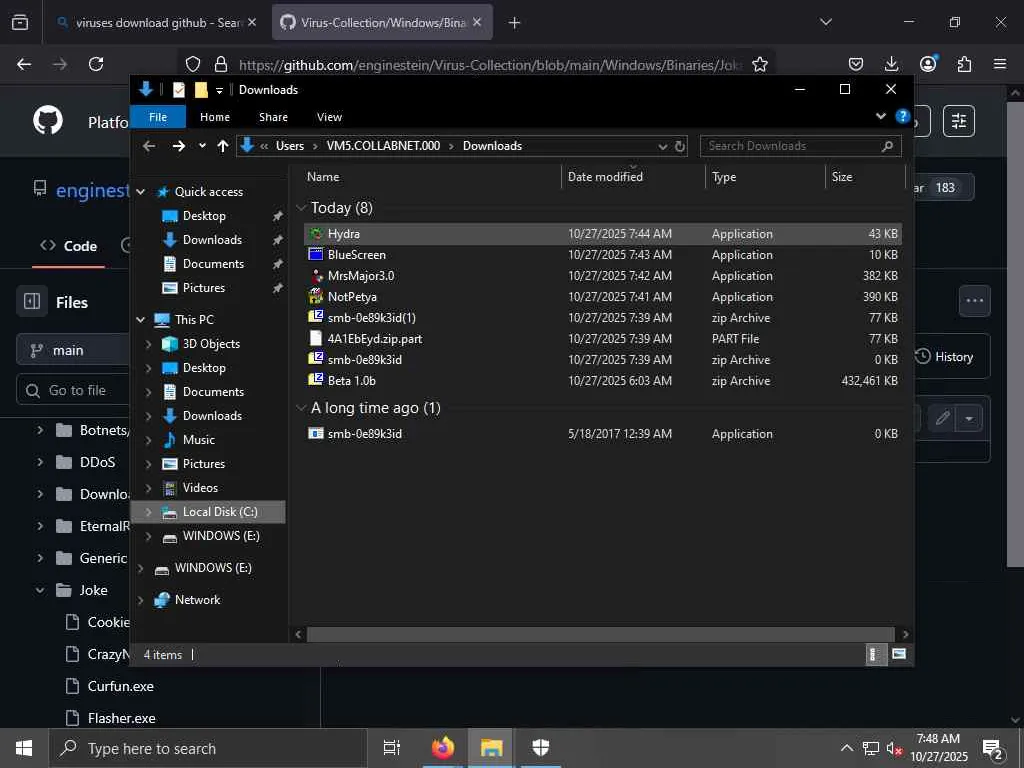Image resolution: width=1024 pixels, height=768 pixels.
Task: Click Type here to search box
Action: [x=208, y=748]
